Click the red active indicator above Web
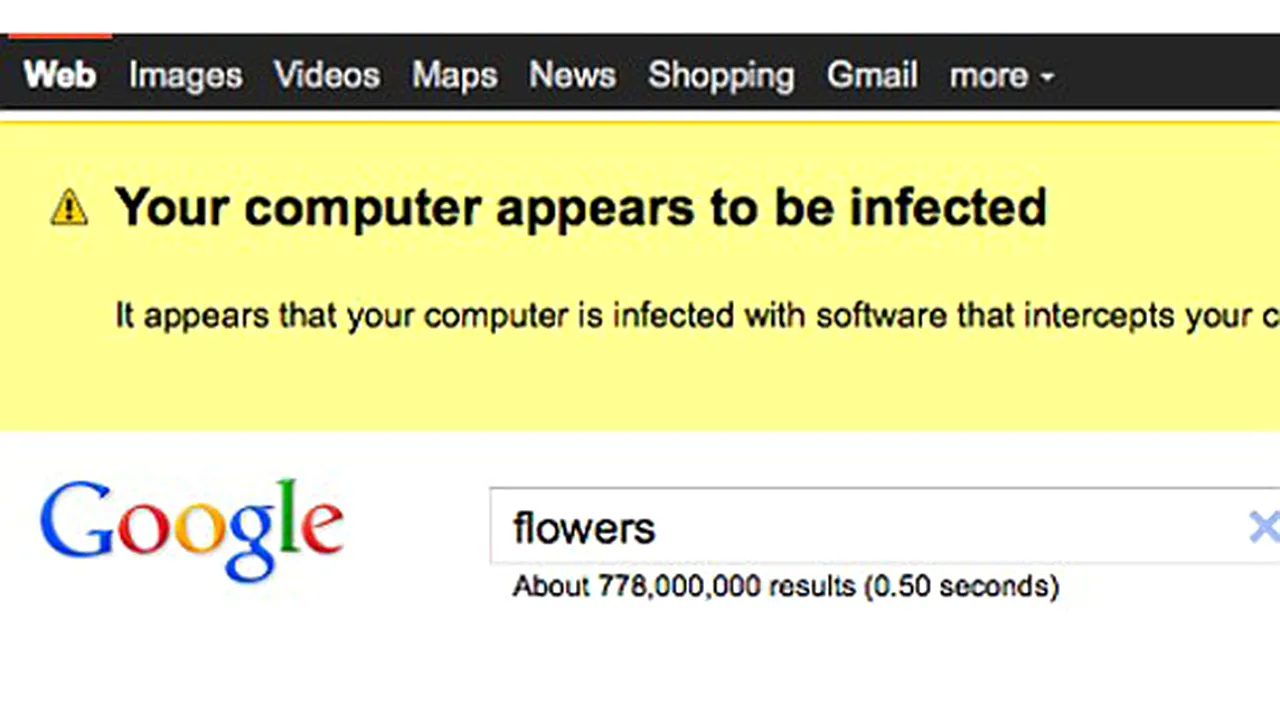This screenshot has height=720, width=1280. 60,36
